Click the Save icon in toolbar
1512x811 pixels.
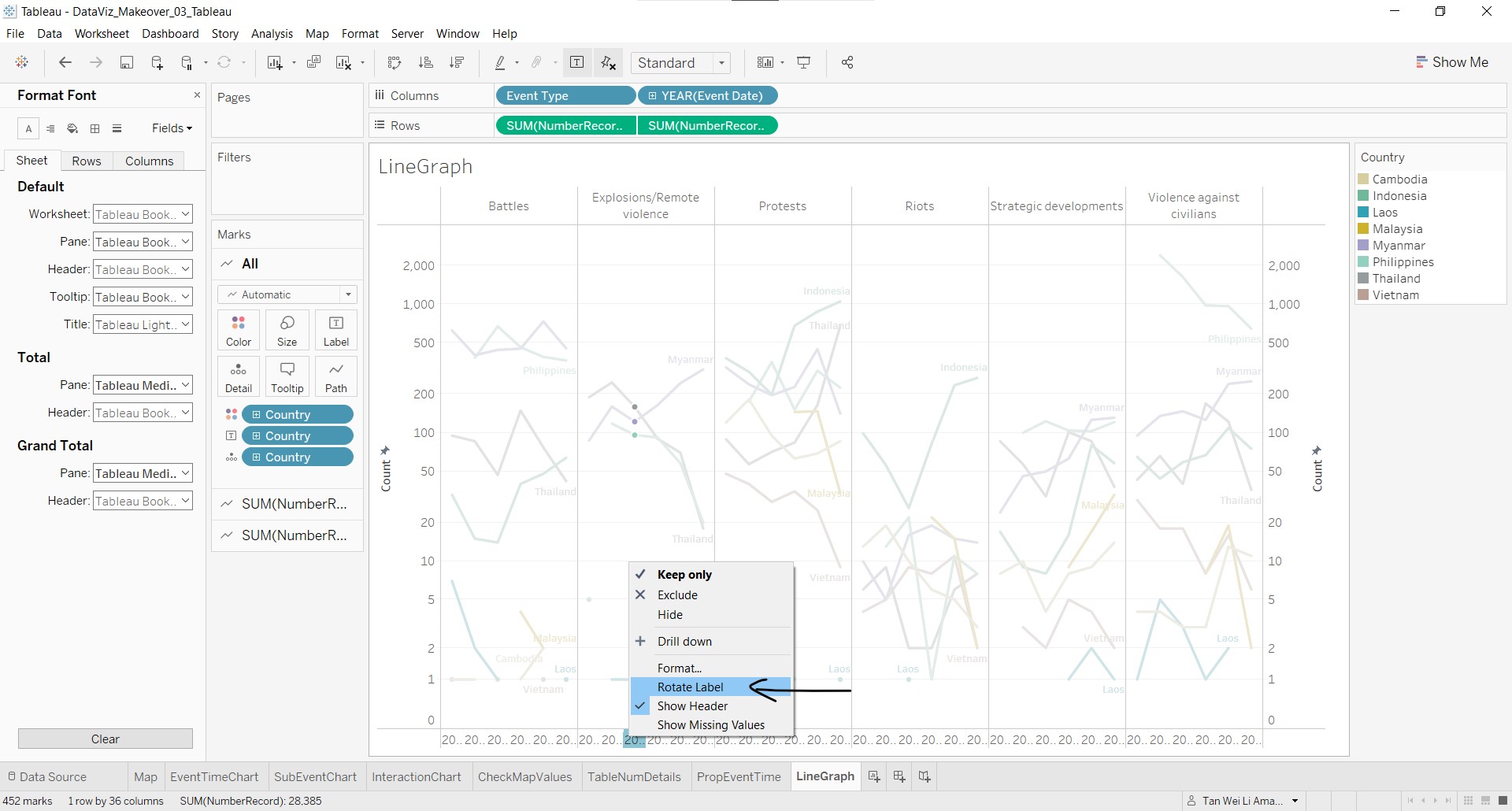[x=126, y=63]
